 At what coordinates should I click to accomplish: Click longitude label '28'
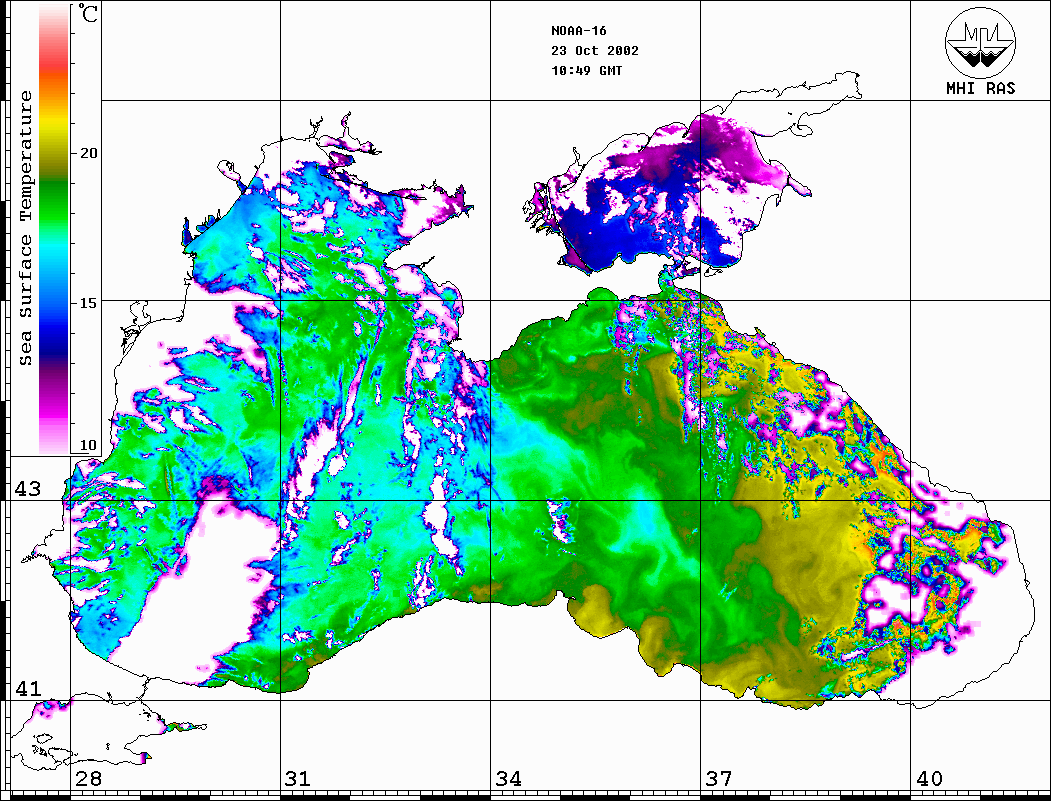tap(88, 778)
